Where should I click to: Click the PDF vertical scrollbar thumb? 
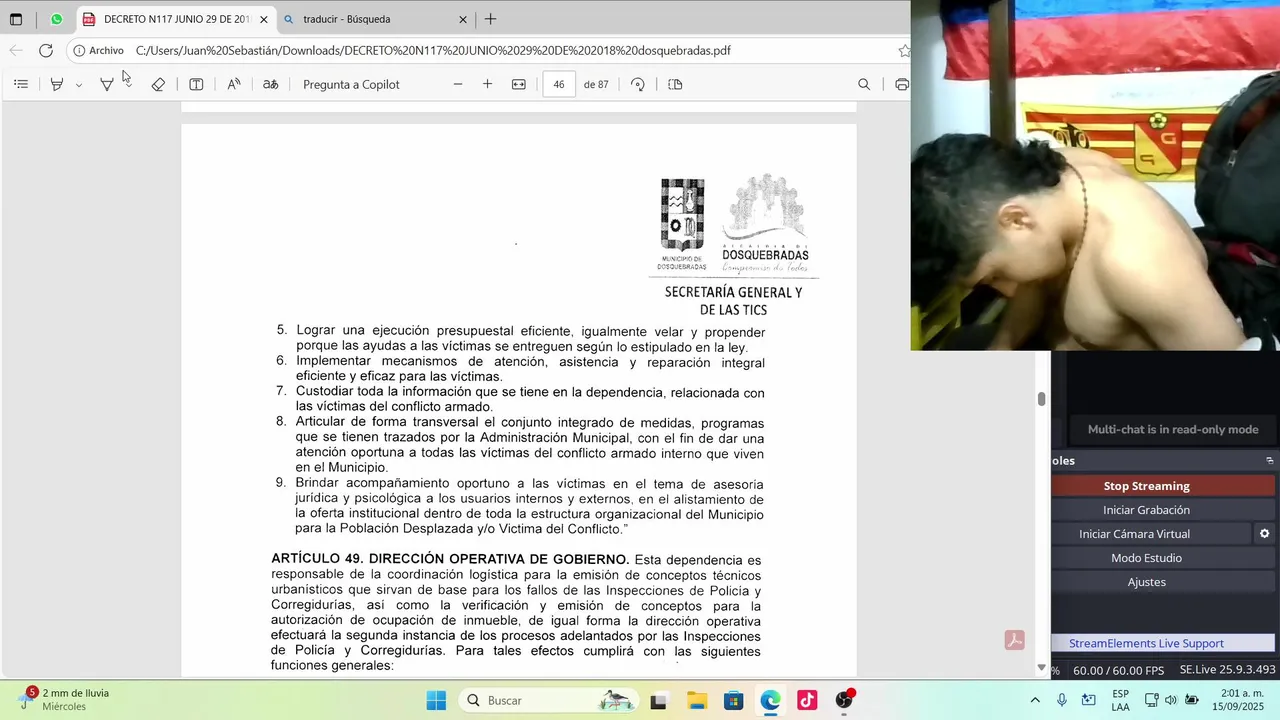click(x=1041, y=399)
